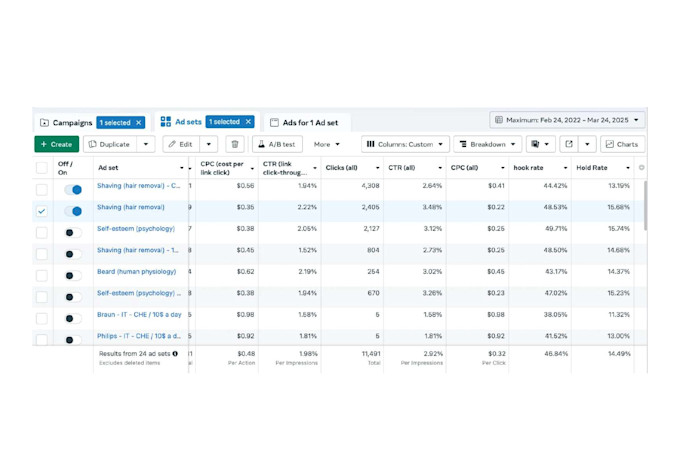680x459 pixels.
Task: Sort by CPC (cost per link click) header
Action: tap(222, 168)
